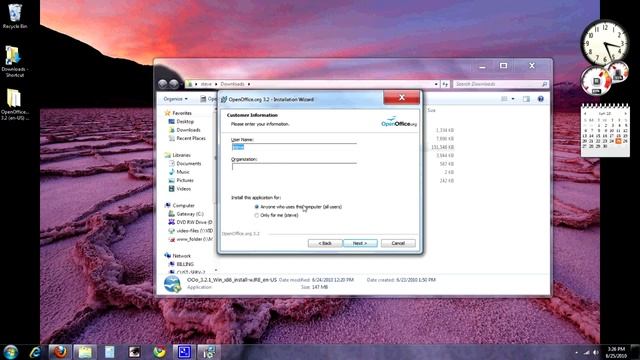
Task: Open the Explorer view options dropdown arrow
Action: coord(513,99)
